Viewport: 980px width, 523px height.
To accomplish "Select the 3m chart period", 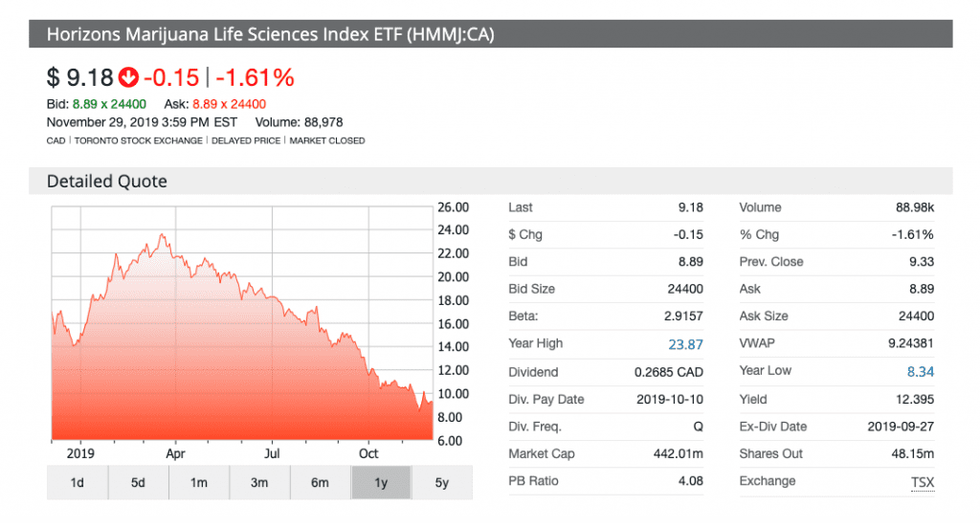I will tap(259, 483).
